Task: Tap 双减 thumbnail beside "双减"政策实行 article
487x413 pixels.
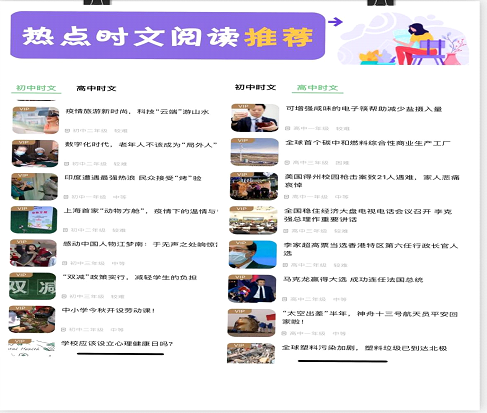Action: (x=32, y=286)
